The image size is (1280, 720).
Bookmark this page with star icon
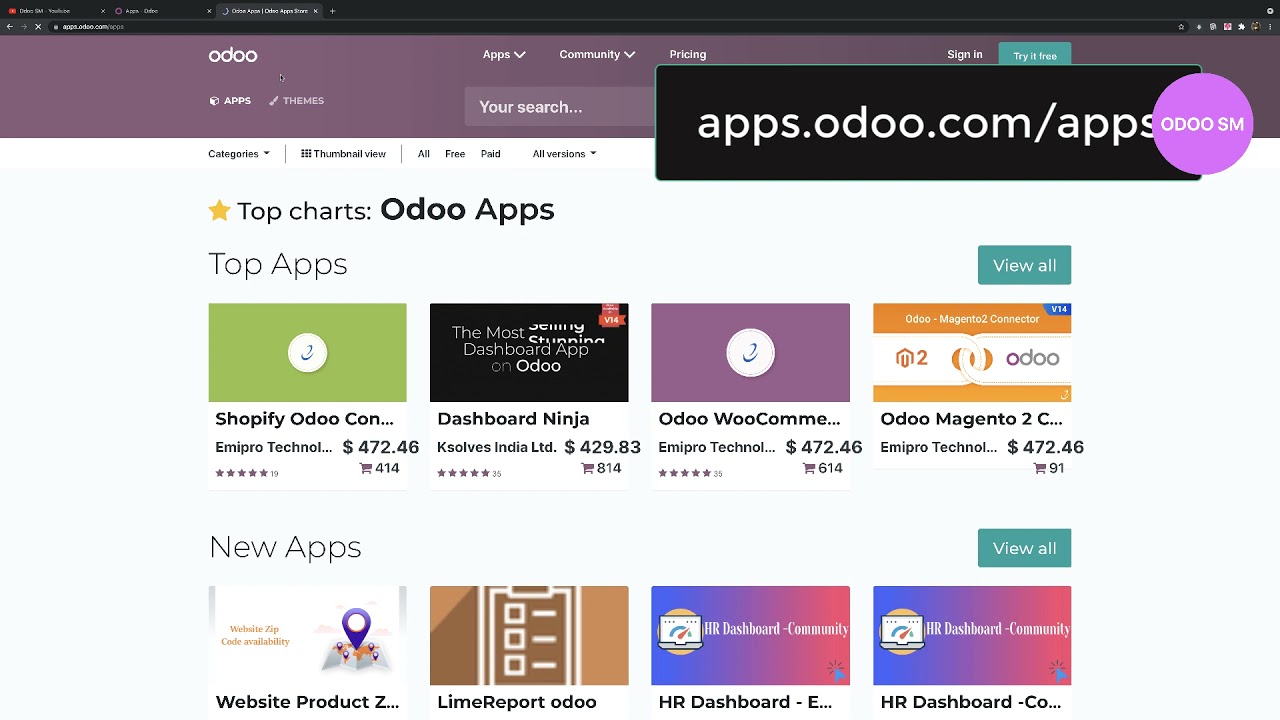(x=1181, y=27)
